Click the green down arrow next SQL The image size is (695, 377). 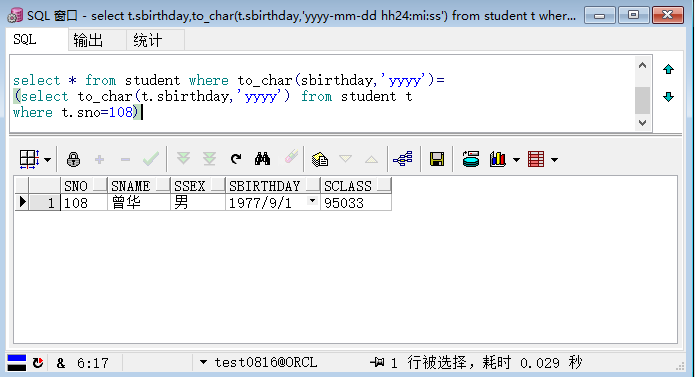(x=668, y=97)
